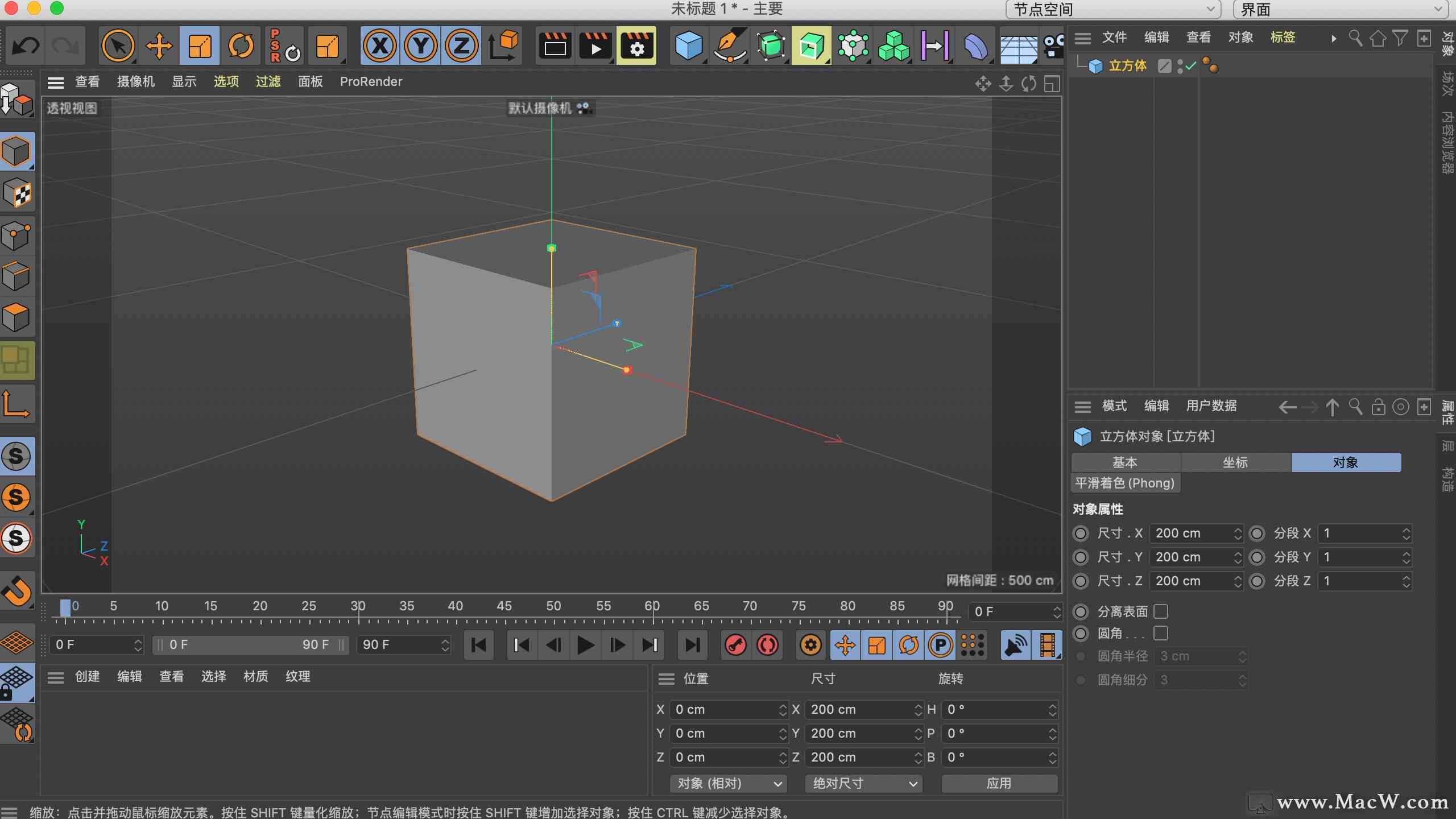Click the deformer bend icon
Viewport: 1456px width, 819px height.
[x=976, y=45]
